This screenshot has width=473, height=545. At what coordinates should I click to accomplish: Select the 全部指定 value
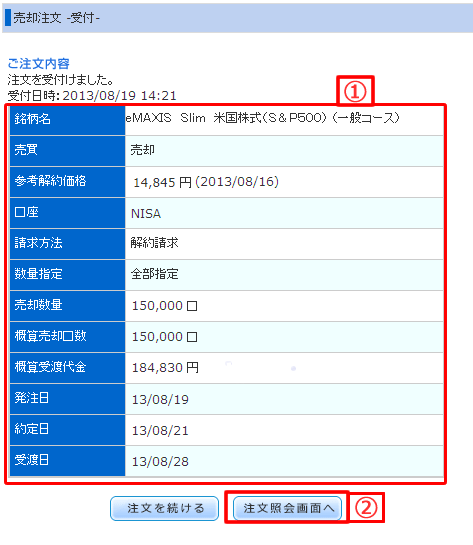pyautogui.click(x=155, y=274)
